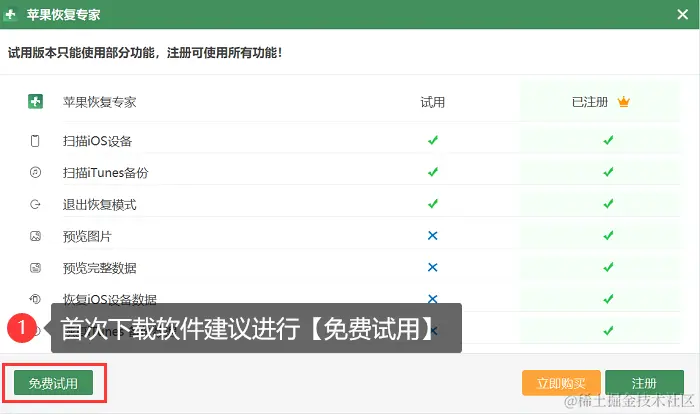Click the trial version notice text
This screenshot has height=414, width=700.
(x=145, y=53)
